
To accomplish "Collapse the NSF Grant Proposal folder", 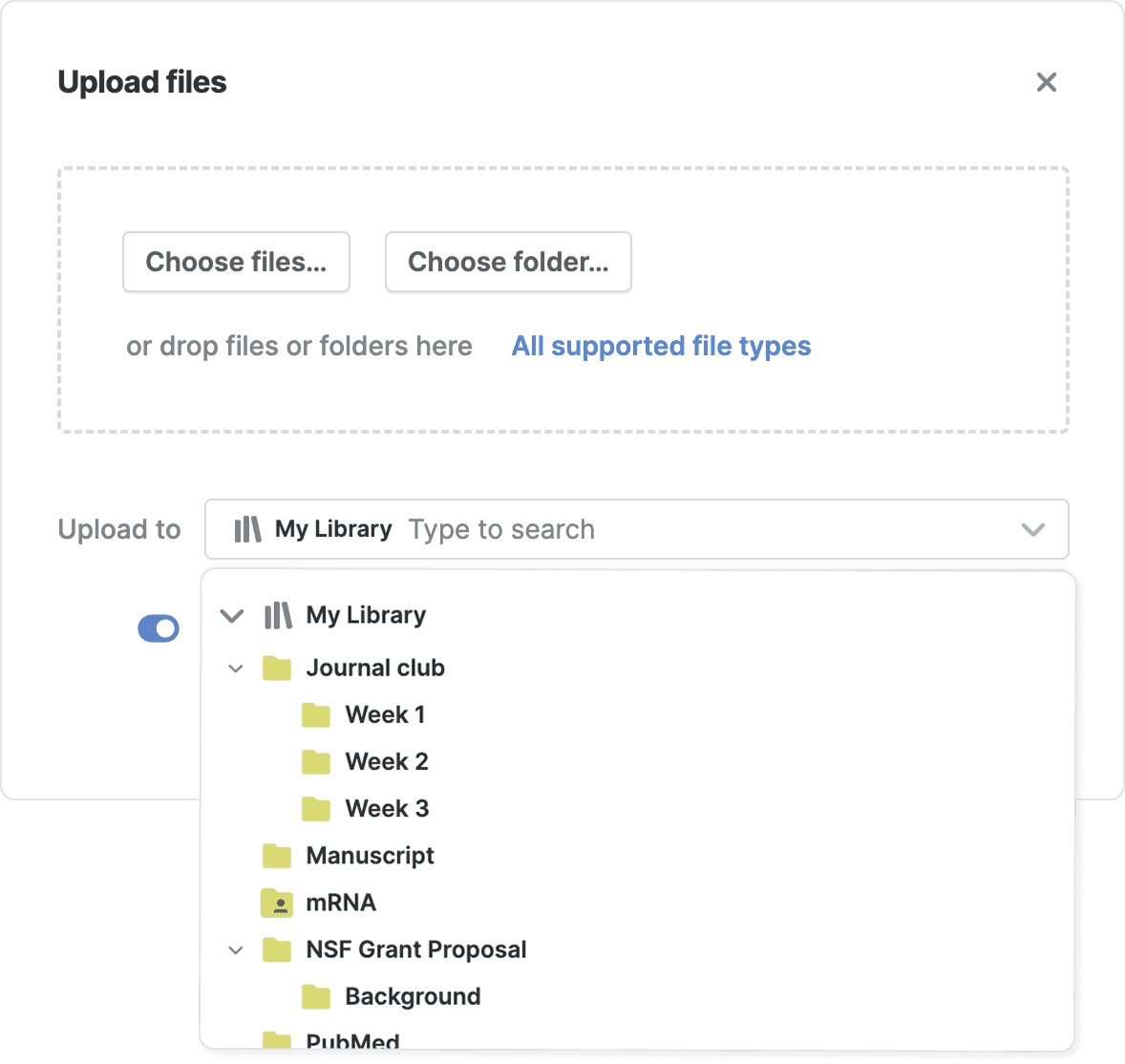I will [236, 950].
